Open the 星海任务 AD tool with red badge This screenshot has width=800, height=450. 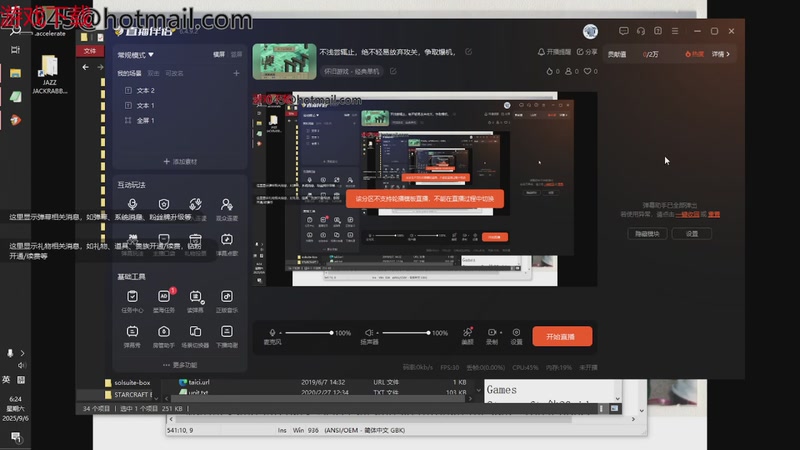coord(164,301)
